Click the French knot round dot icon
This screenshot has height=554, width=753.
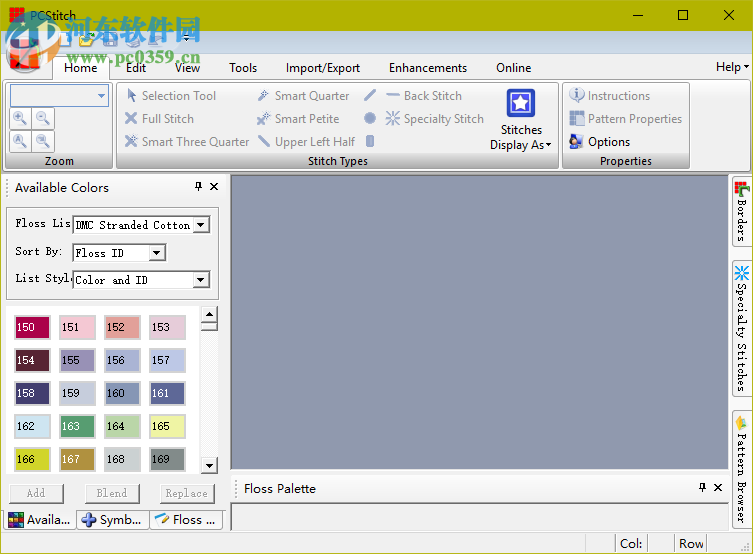370,118
